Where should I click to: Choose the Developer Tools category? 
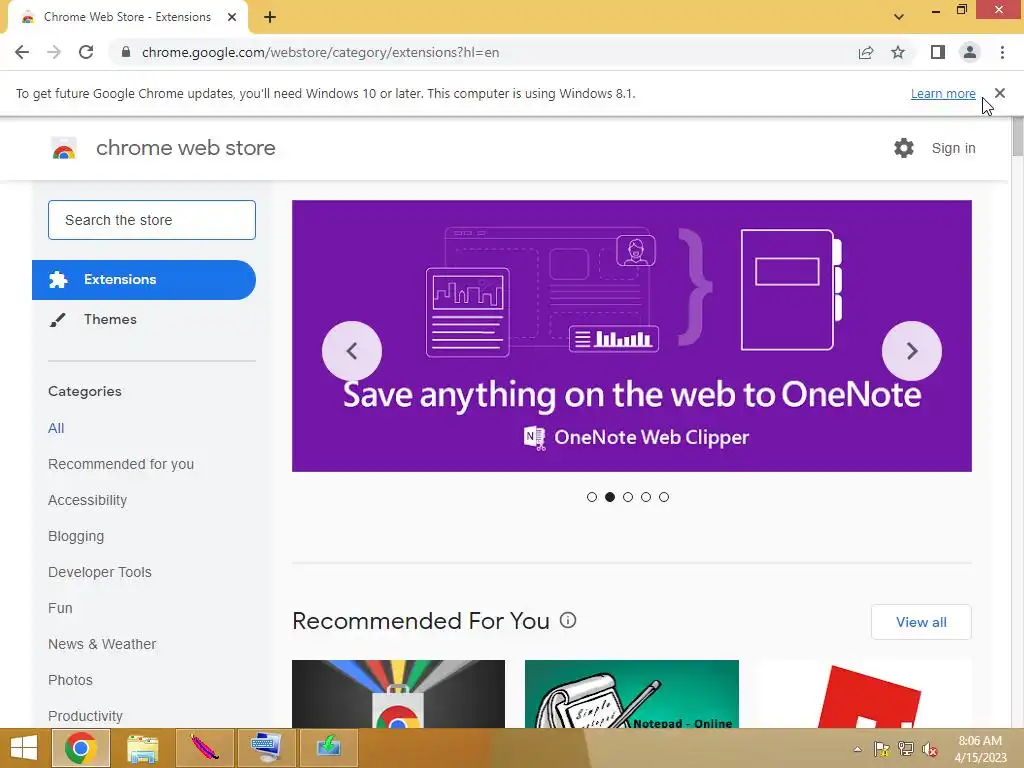pos(100,572)
